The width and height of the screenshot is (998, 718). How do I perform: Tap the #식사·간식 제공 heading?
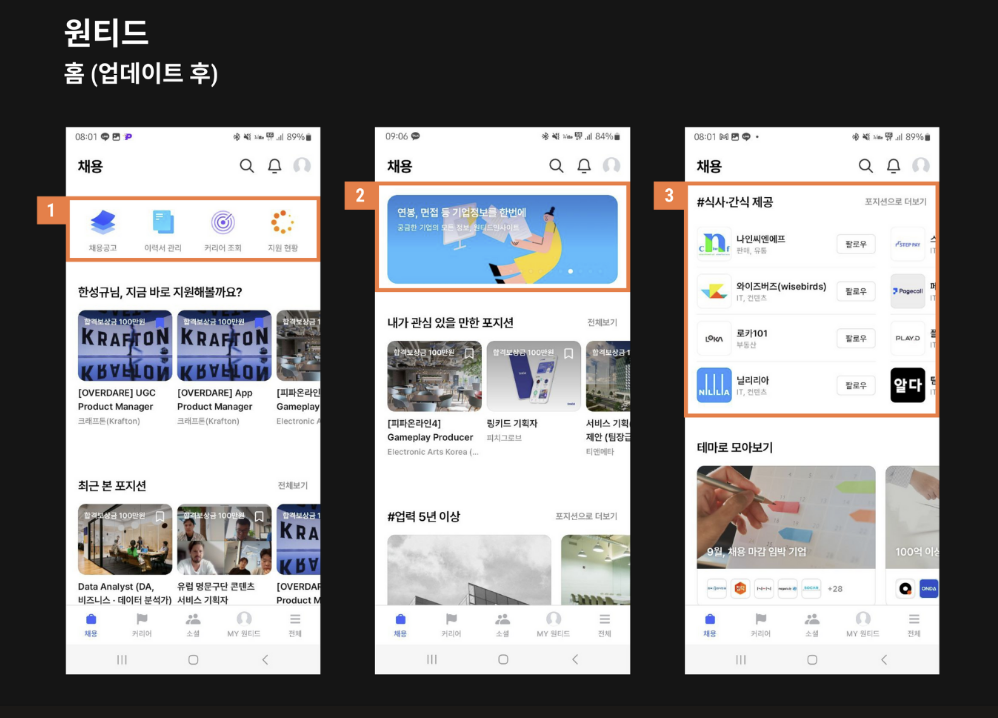click(734, 202)
